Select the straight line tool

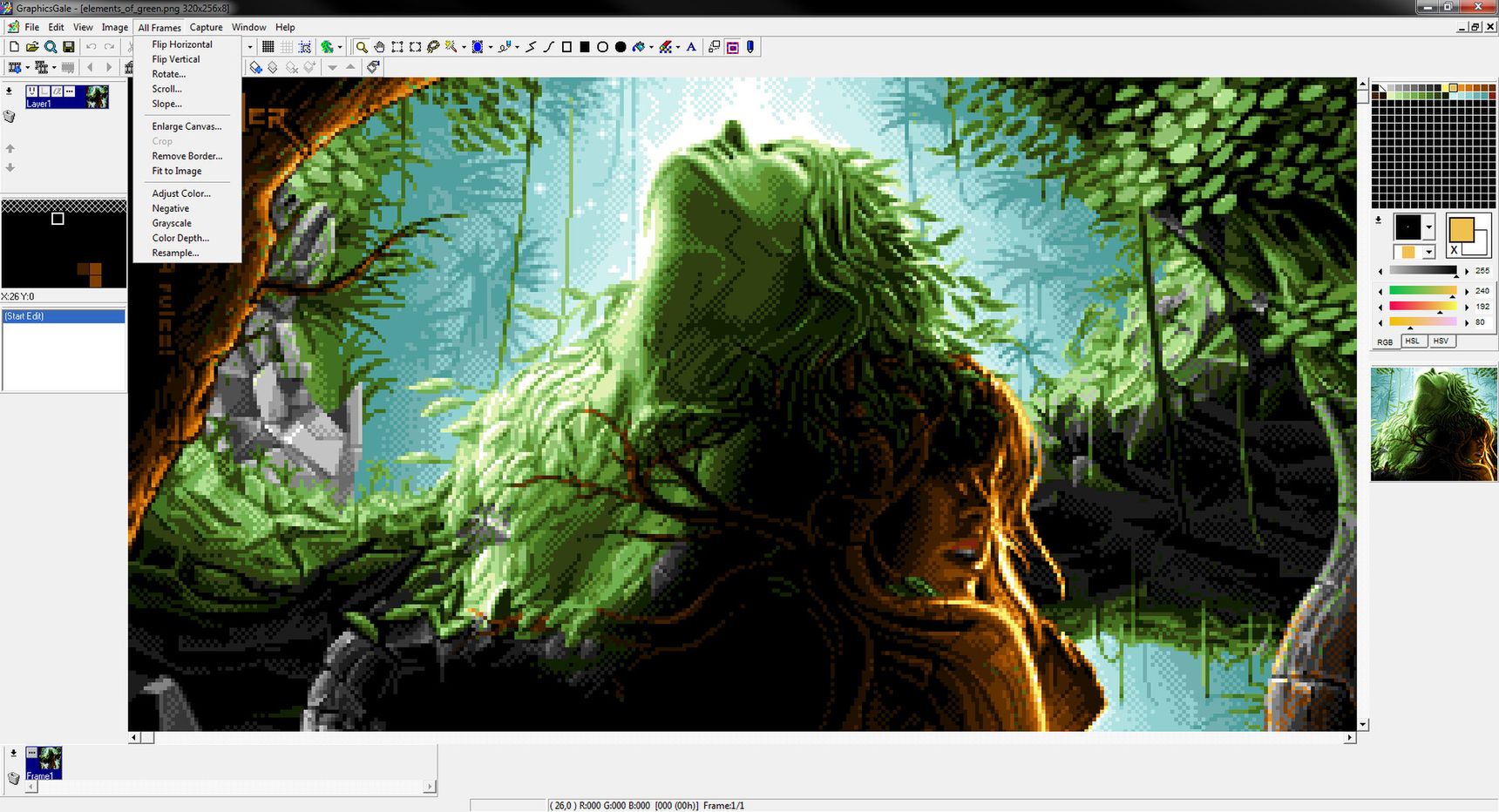tap(530, 47)
